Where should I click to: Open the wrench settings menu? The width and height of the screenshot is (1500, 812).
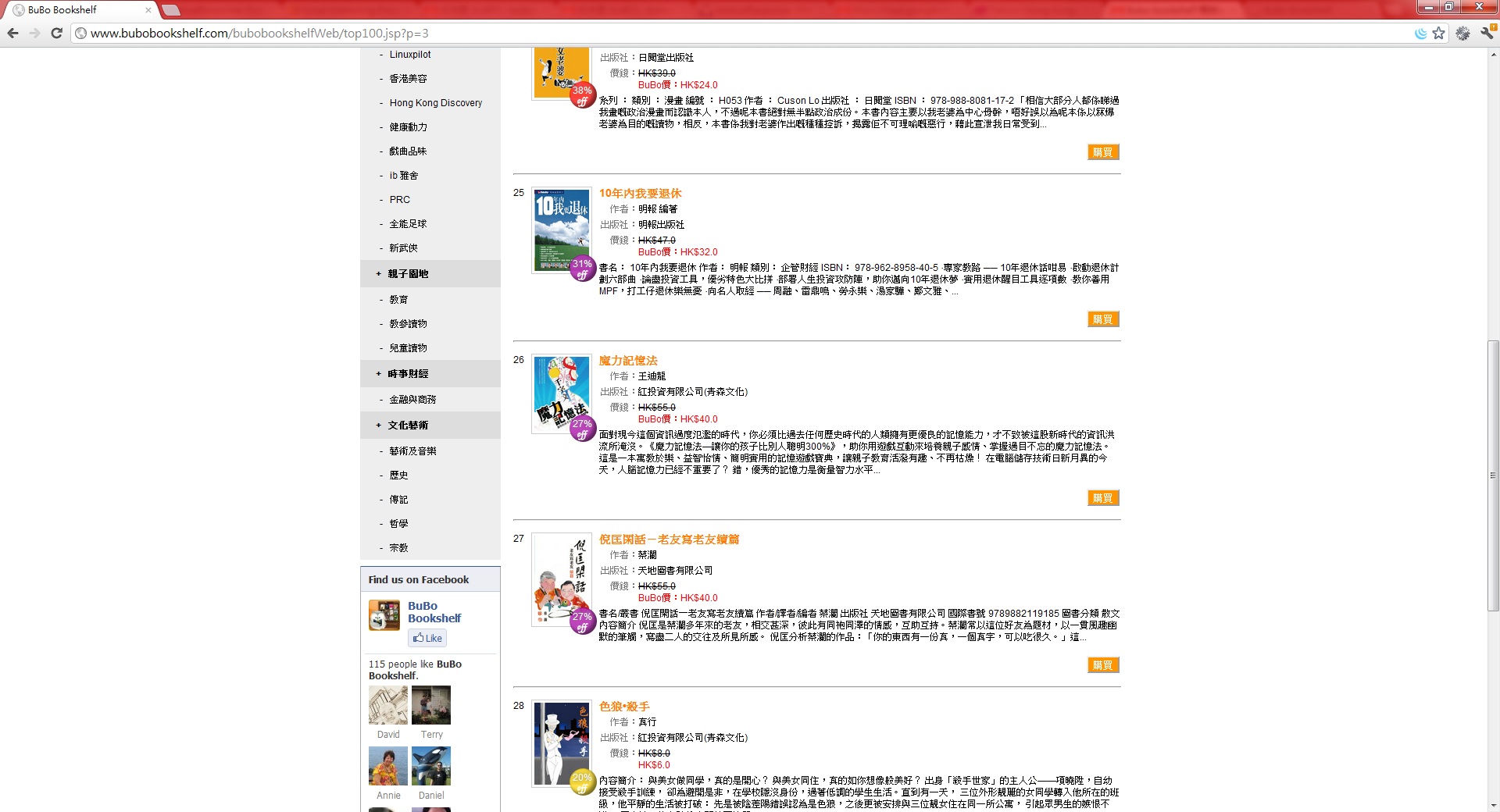pyautogui.click(x=1487, y=33)
